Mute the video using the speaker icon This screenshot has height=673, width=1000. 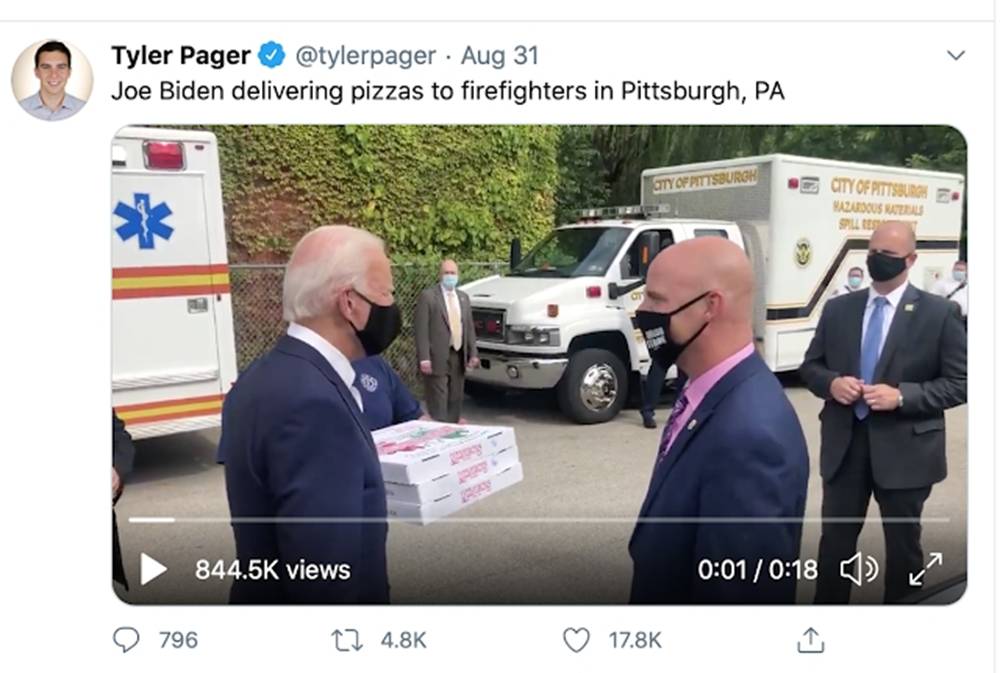(858, 568)
